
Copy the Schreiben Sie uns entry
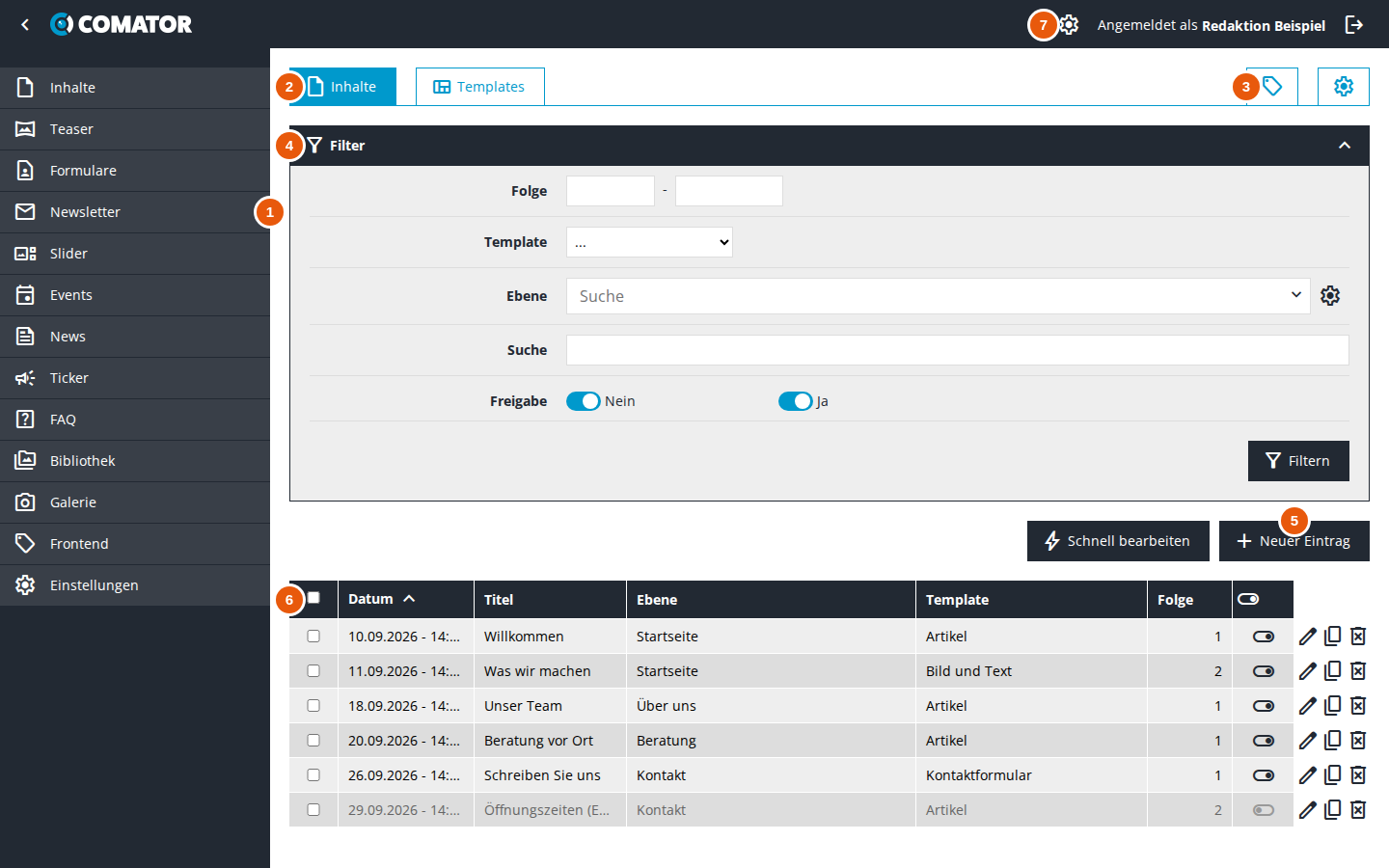coord(1333,774)
